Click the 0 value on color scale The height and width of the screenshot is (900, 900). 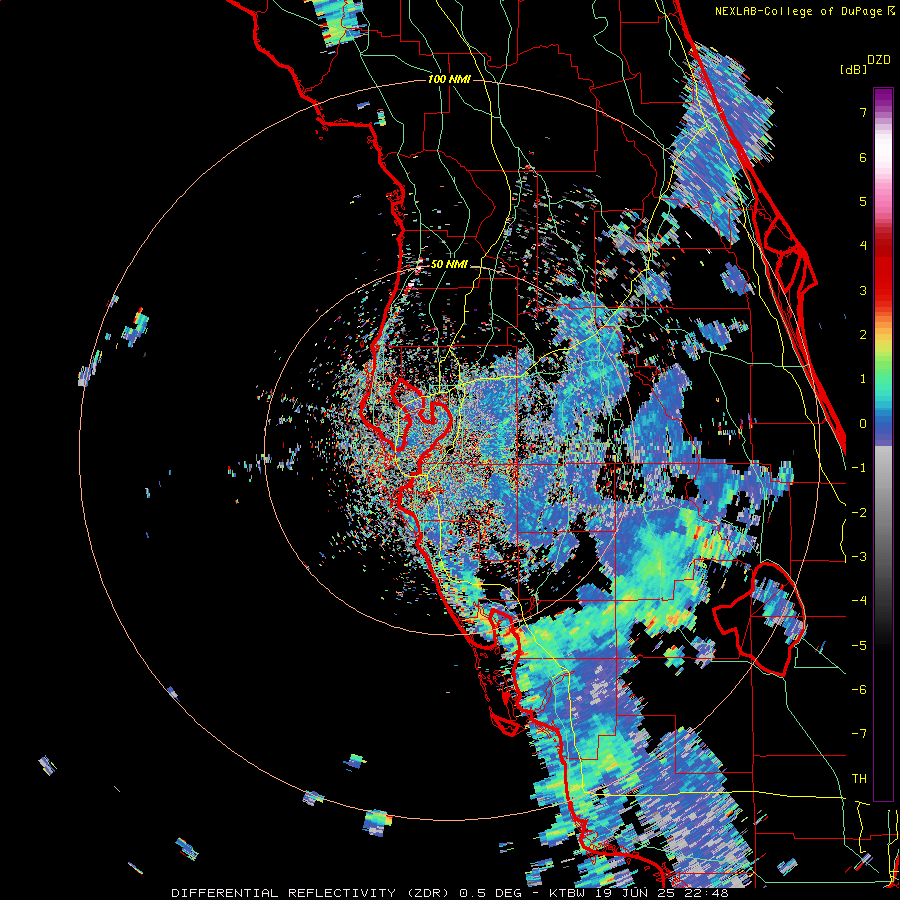click(863, 424)
